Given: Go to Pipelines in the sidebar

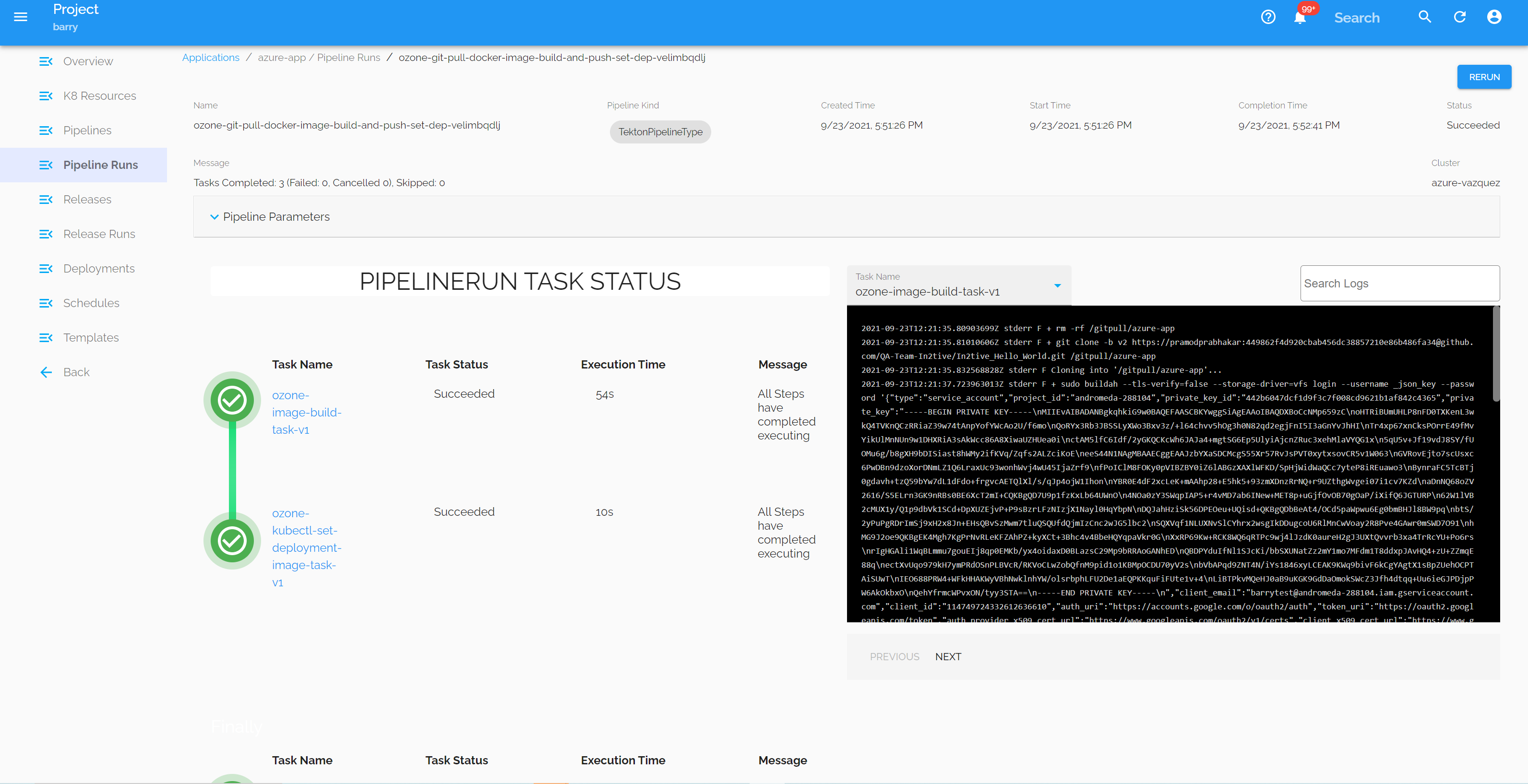Looking at the screenshot, I should pyautogui.click(x=87, y=131).
